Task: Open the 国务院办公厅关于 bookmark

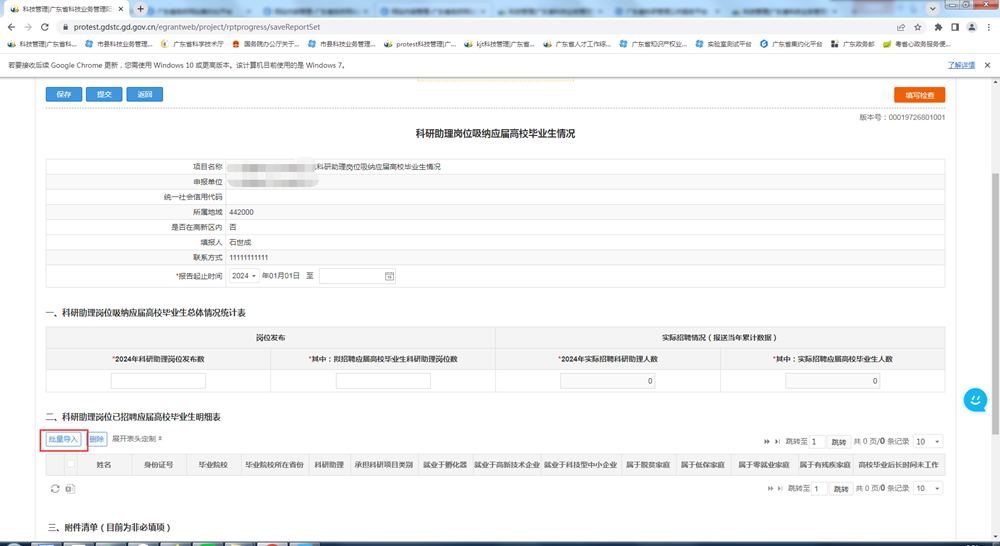Action: coord(266,44)
